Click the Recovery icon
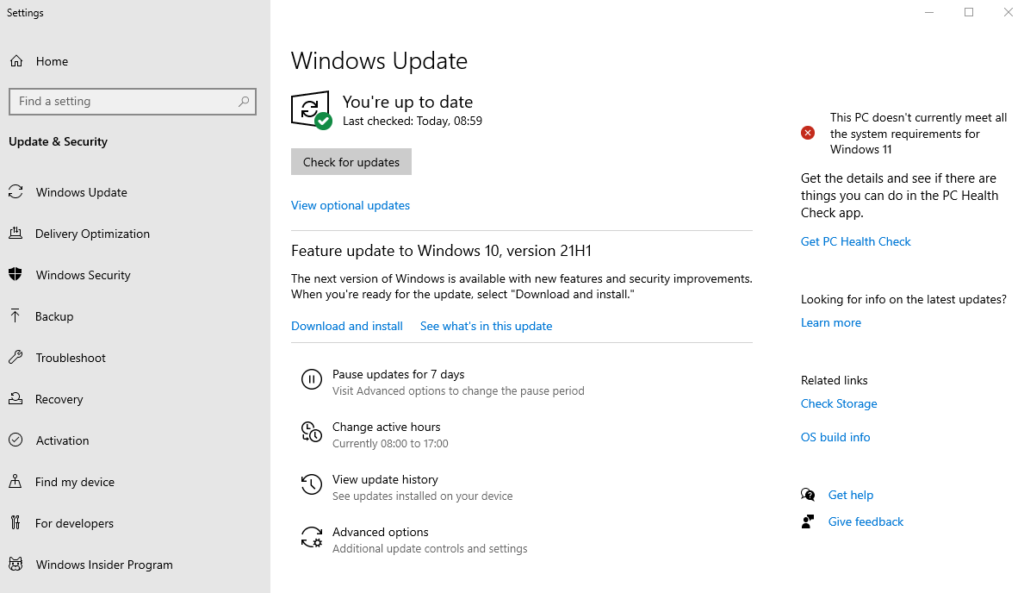 click(16, 398)
